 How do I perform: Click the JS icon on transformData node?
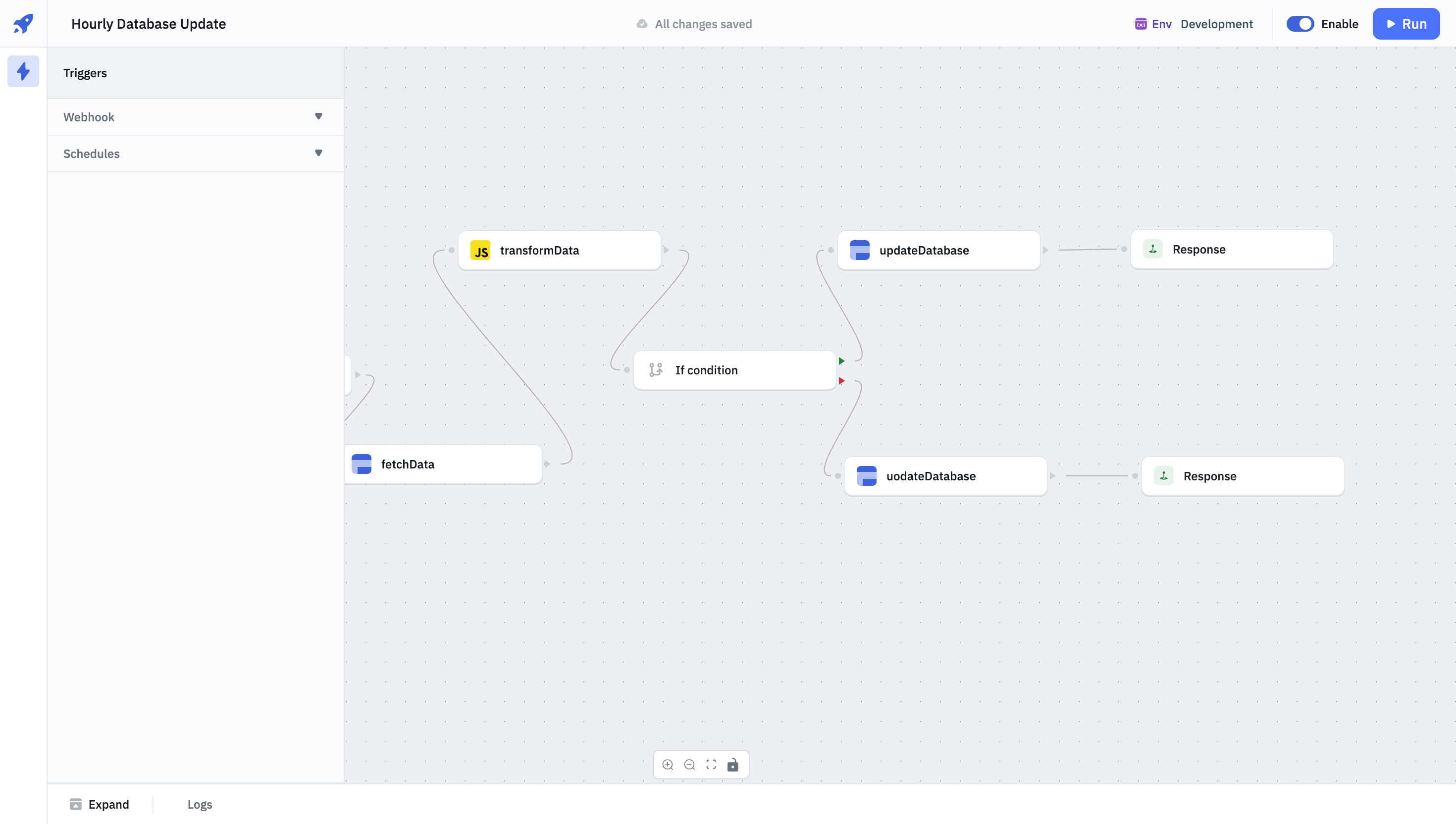coord(480,250)
